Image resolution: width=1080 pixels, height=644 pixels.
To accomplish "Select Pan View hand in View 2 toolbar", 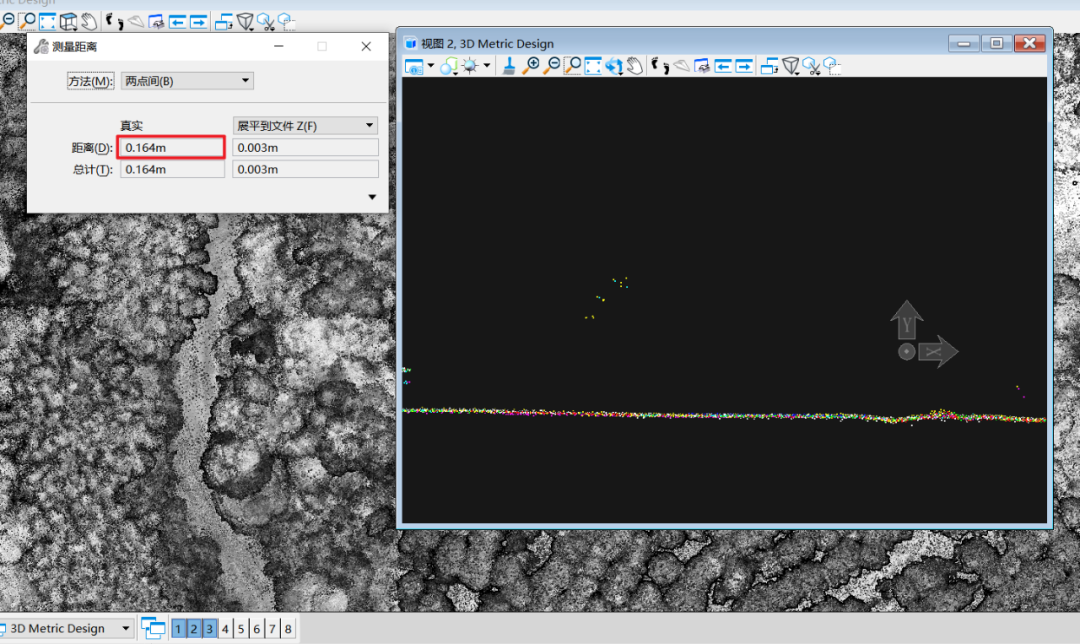I will pos(634,66).
